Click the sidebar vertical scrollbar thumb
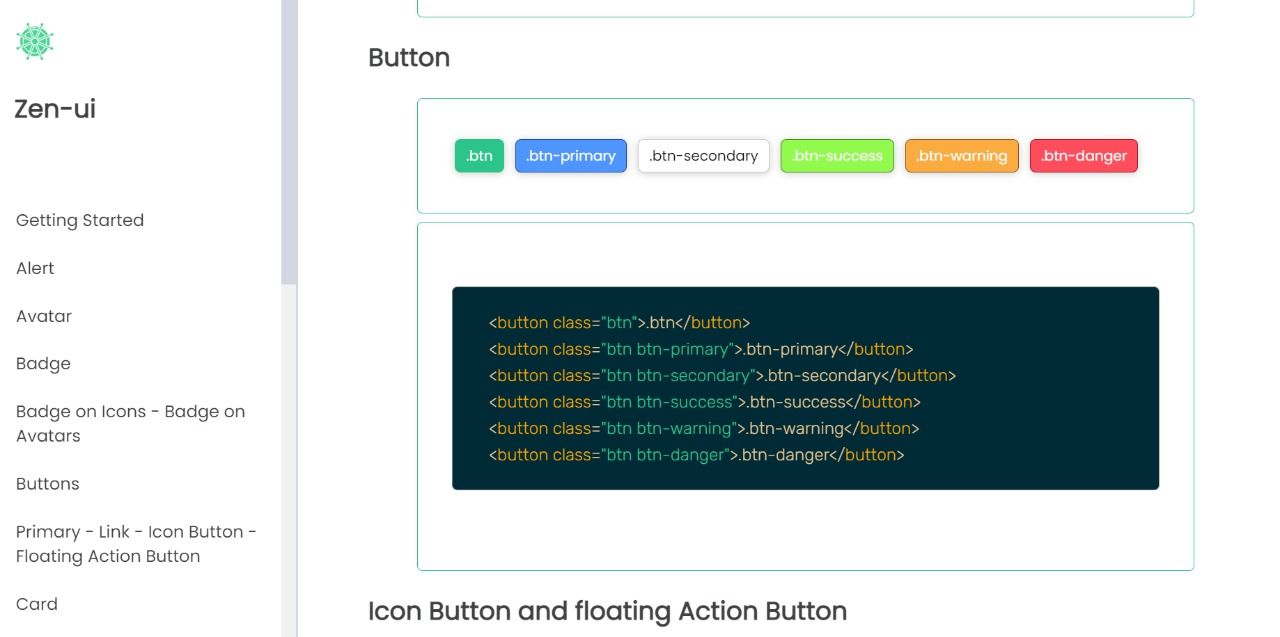Screen dimensions: 1280x637 coord(289,142)
